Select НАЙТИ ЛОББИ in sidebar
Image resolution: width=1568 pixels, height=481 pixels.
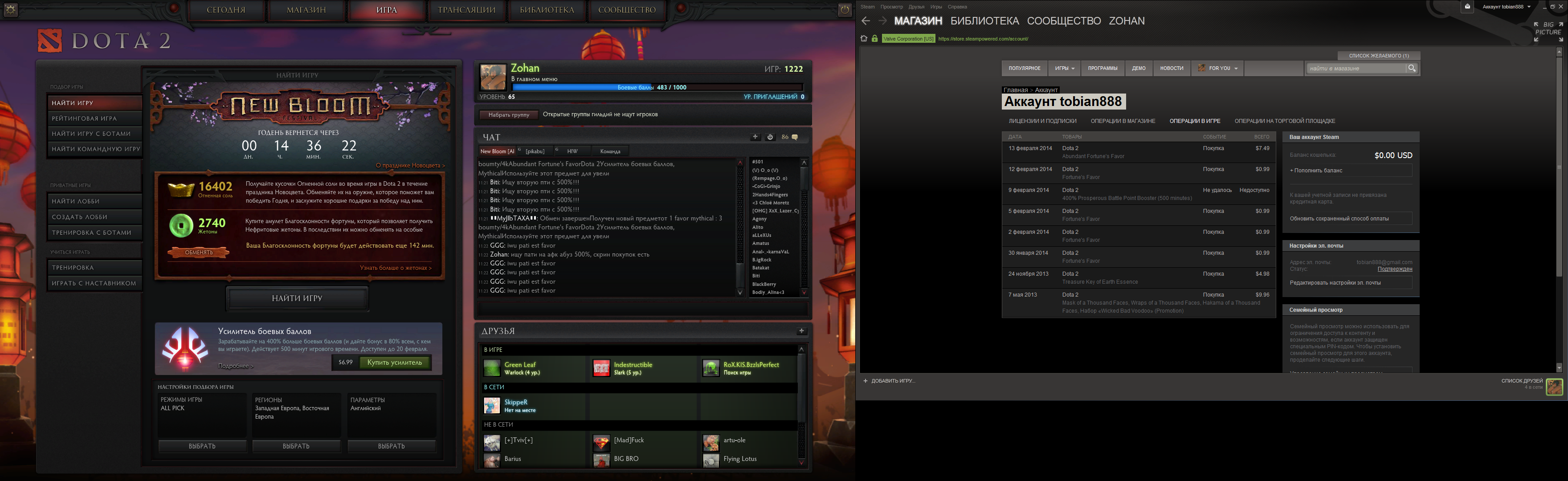coord(94,201)
